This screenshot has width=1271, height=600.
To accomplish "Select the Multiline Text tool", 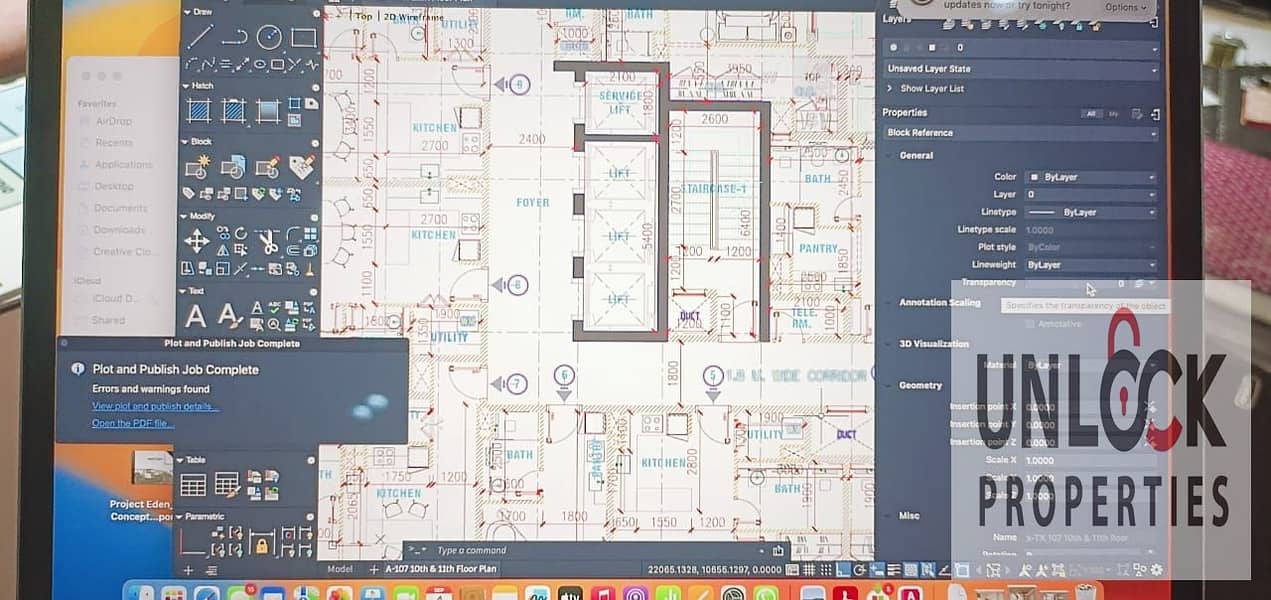I will pyautogui.click(x=197, y=316).
